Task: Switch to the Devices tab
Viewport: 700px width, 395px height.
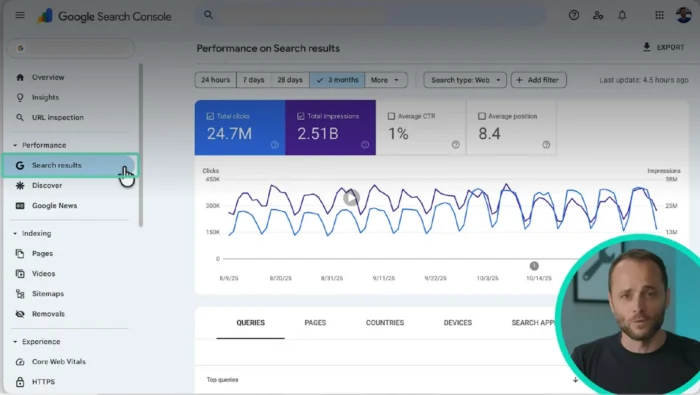Action: (458, 323)
